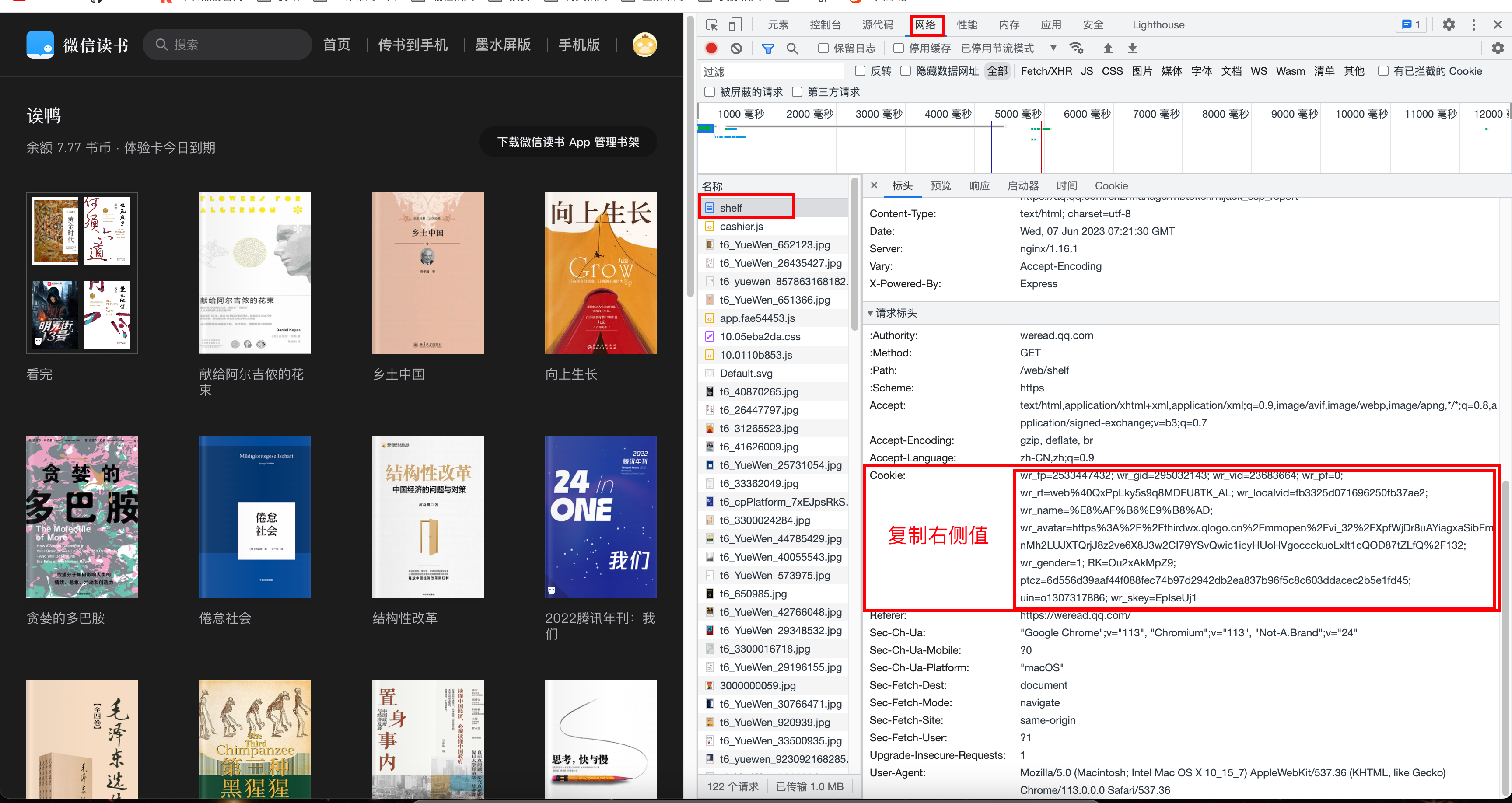Screen dimensions: 1512x803
Task: Open the network search magnifier icon
Action: (x=792, y=48)
